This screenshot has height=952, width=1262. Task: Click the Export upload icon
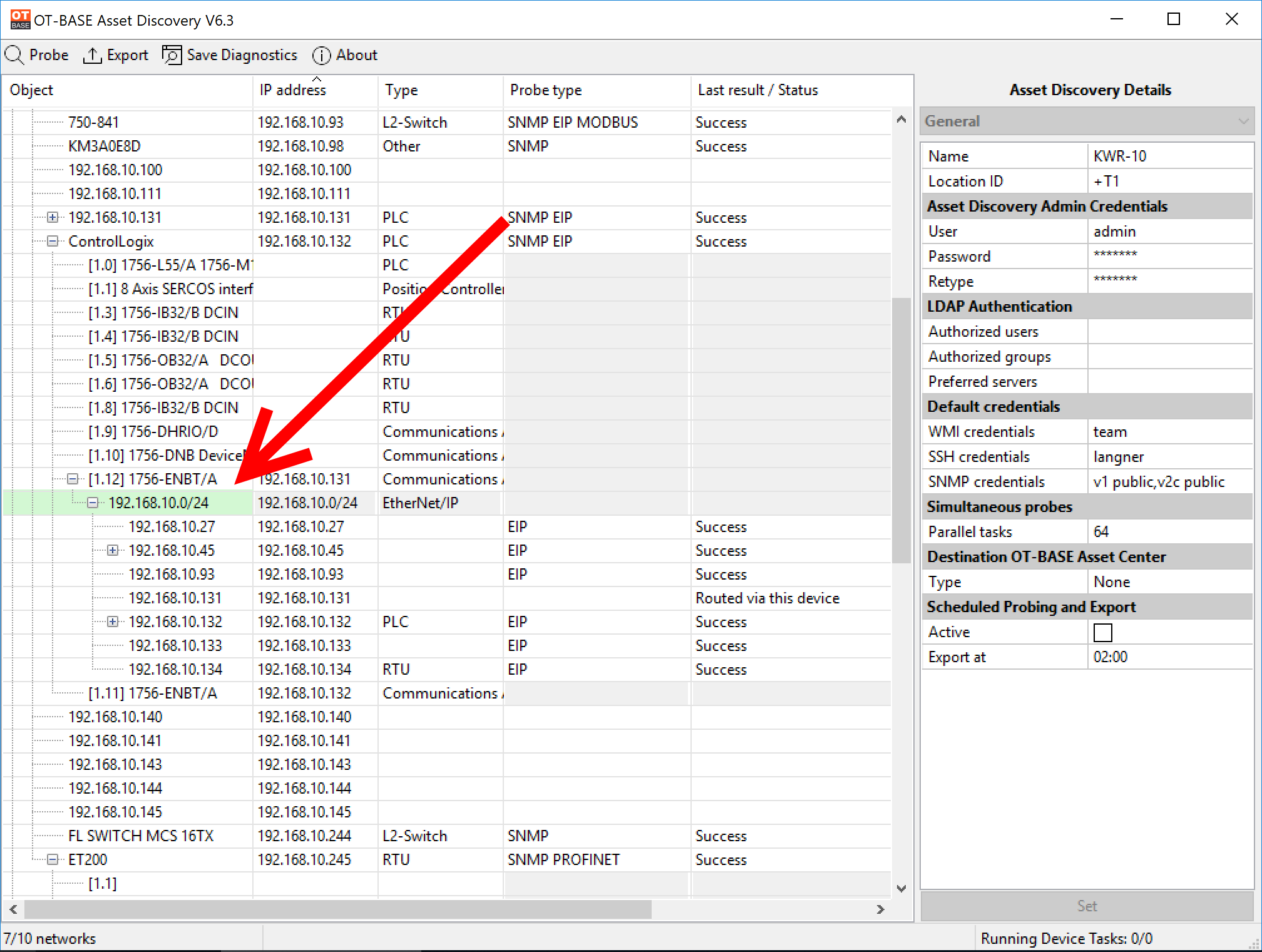pos(92,55)
